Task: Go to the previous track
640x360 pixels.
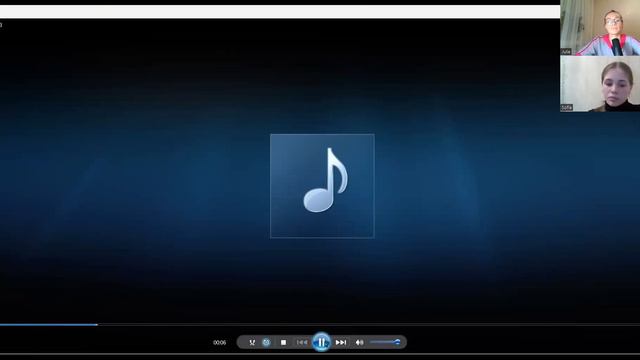Action: pos(302,342)
